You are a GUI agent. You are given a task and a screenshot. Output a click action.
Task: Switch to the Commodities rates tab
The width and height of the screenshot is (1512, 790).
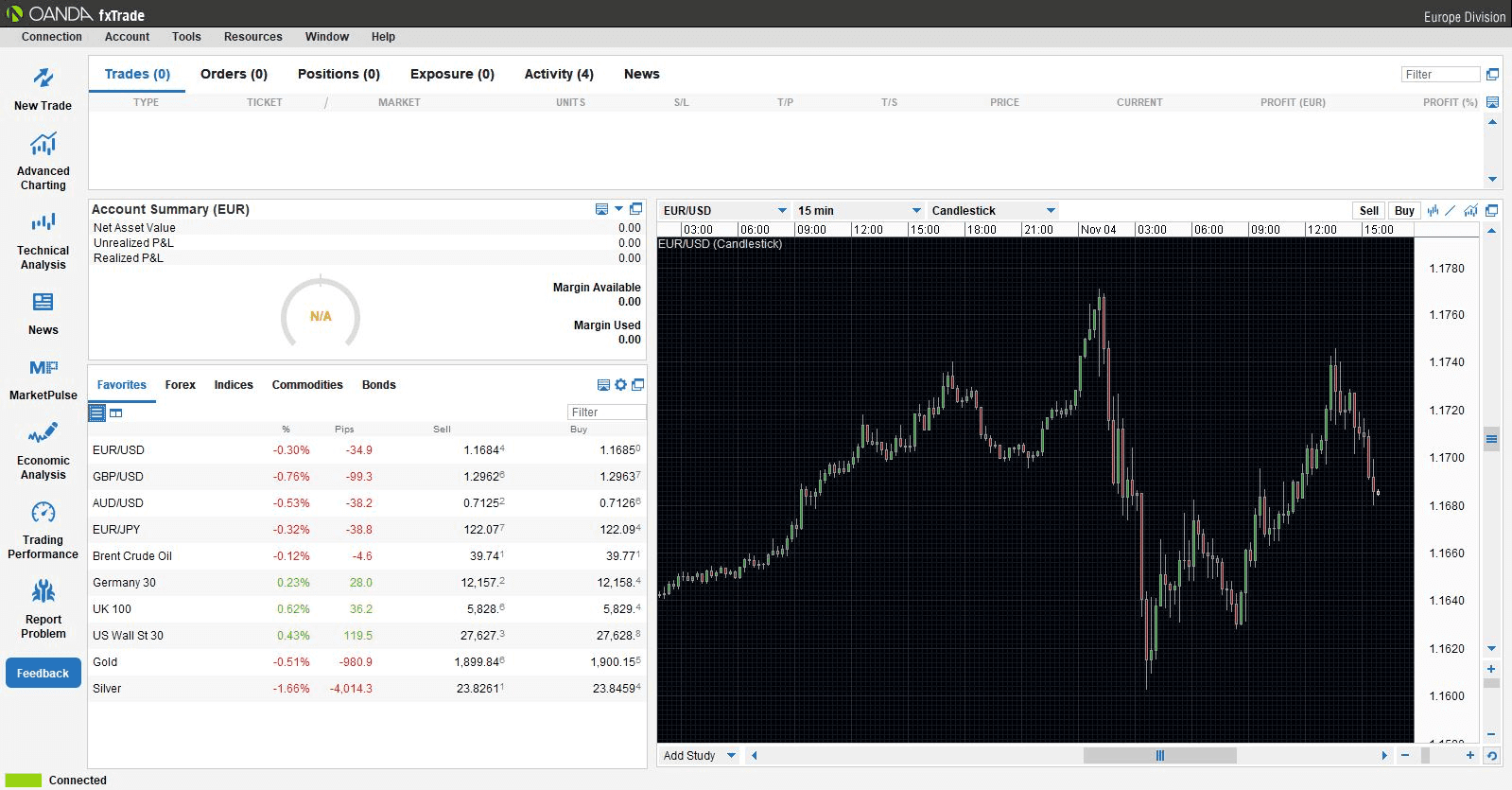tap(307, 385)
